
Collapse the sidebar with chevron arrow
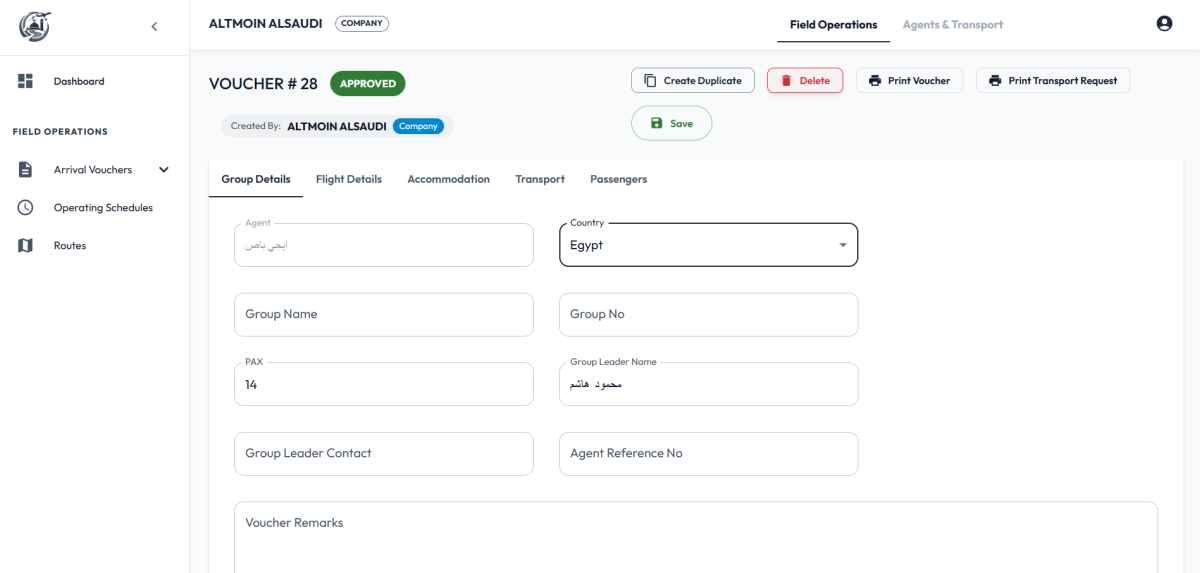(x=154, y=27)
